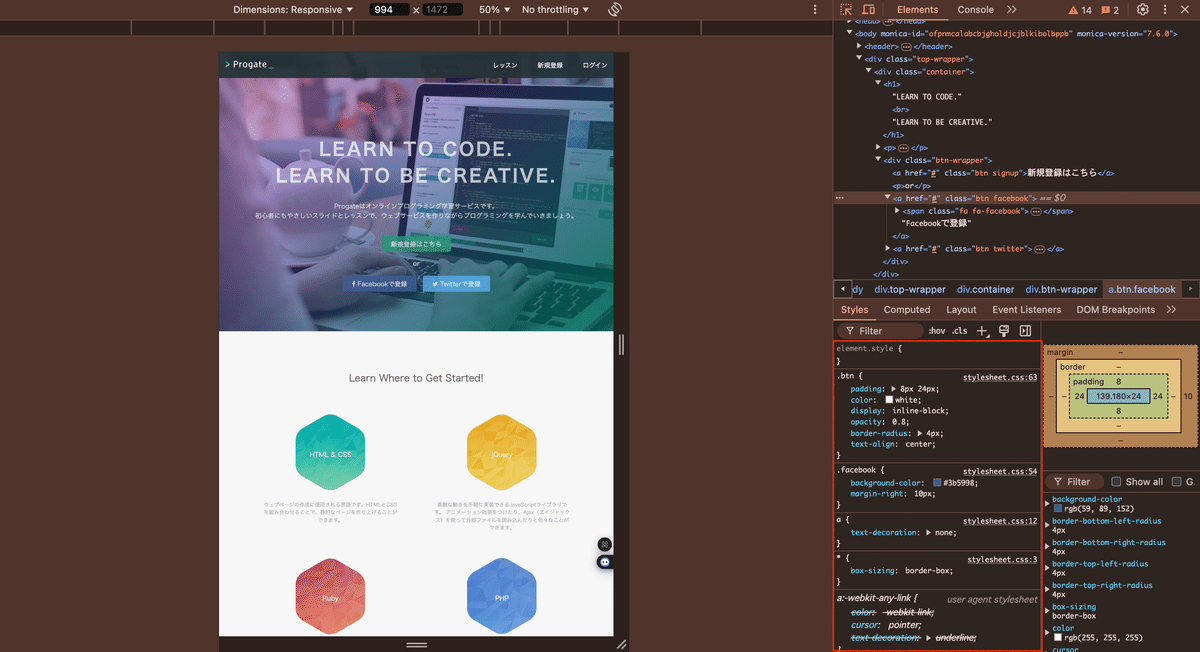Screen dimensions: 1200x652
Task: Open the DOM Breakpoints sub-tab
Action: click(x=1116, y=310)
